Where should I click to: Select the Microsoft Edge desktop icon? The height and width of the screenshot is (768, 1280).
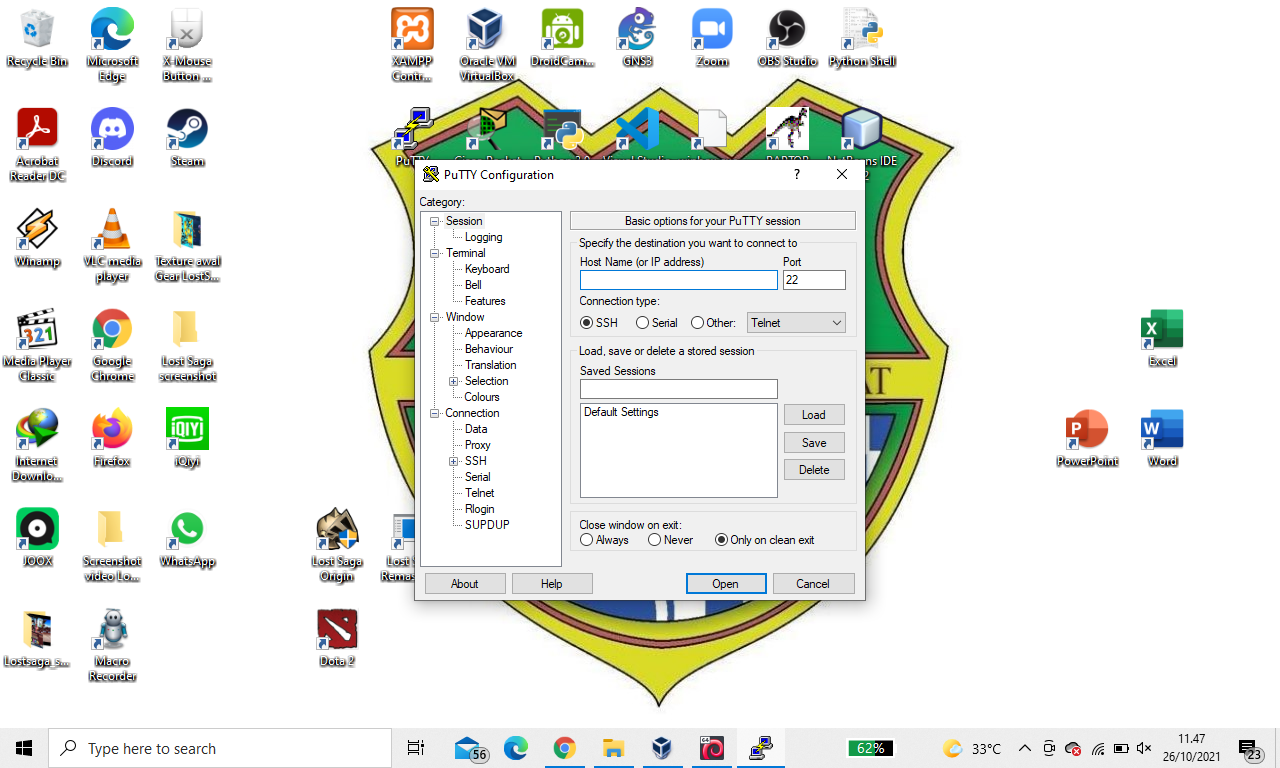(x=112, y=45)
